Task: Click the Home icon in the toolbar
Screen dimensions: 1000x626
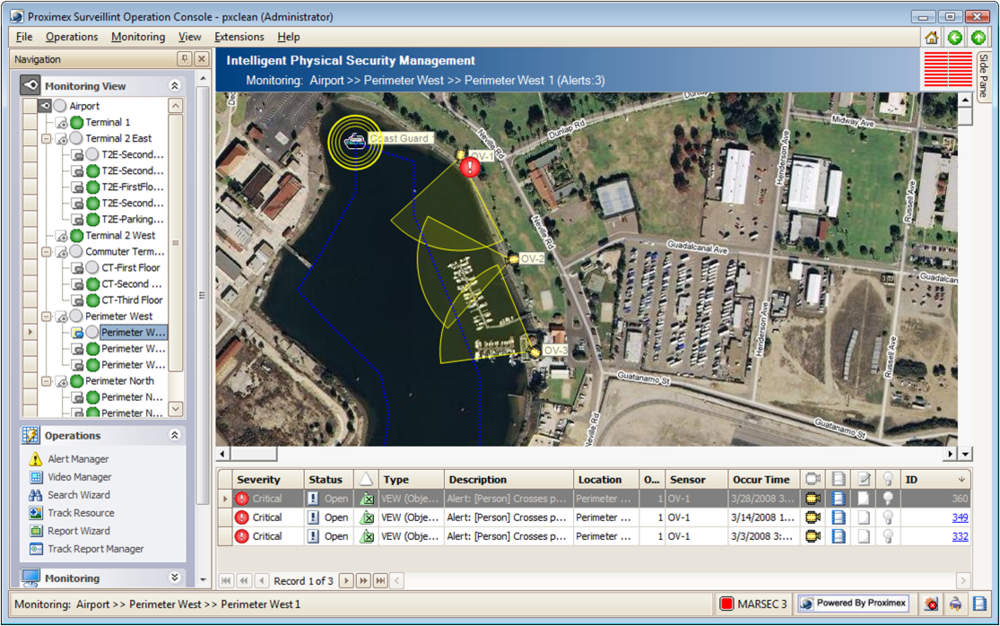Action: [x=931, y=37]
